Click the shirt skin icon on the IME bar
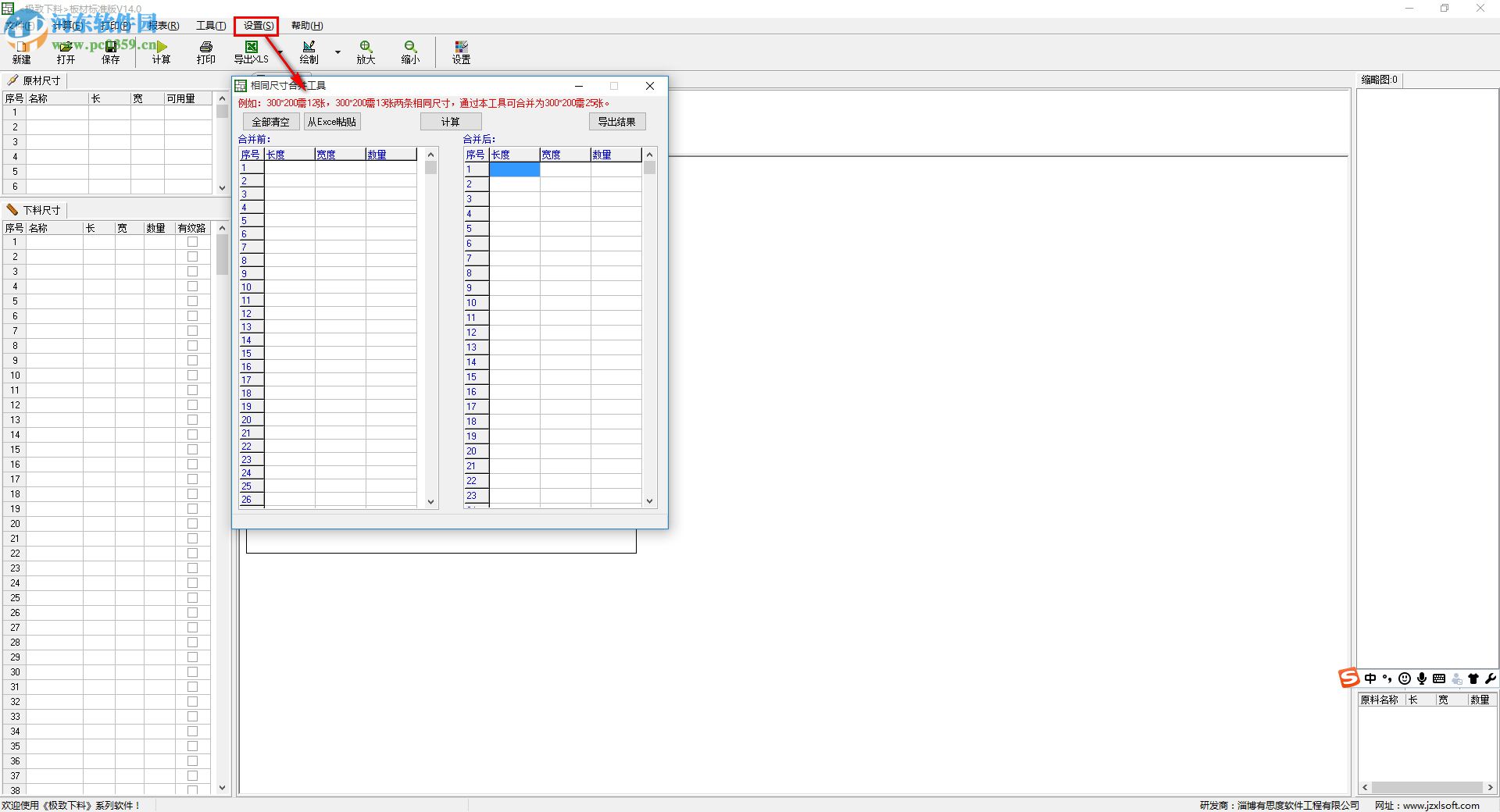 1473,678
